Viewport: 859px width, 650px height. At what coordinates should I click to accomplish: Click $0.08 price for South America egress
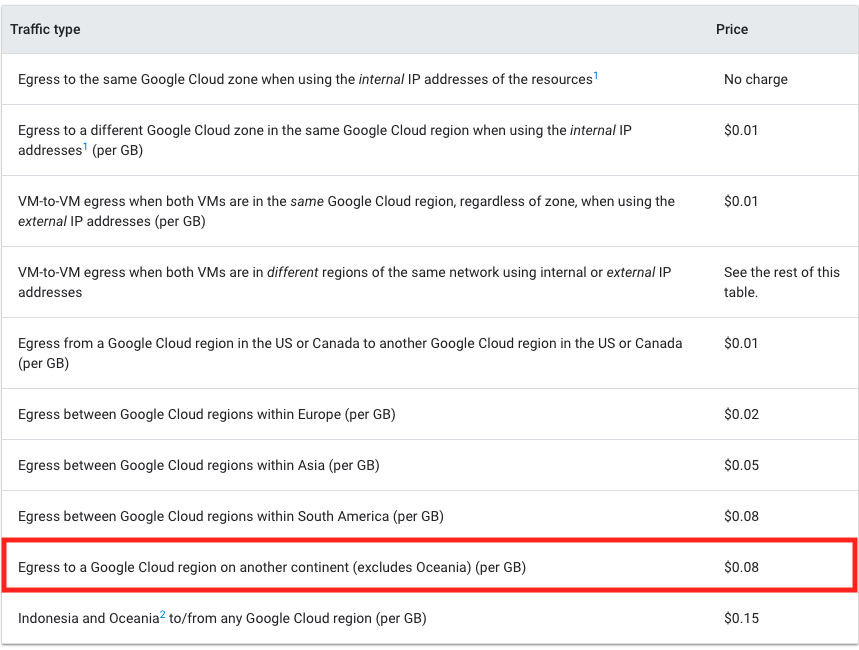click(741, 516)
